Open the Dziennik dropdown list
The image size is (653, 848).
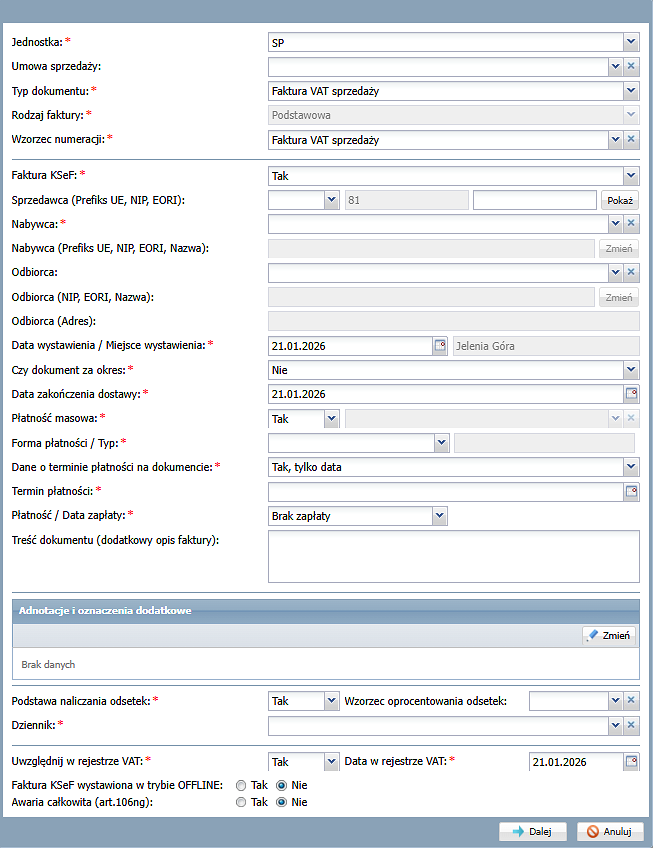point(615,725)
